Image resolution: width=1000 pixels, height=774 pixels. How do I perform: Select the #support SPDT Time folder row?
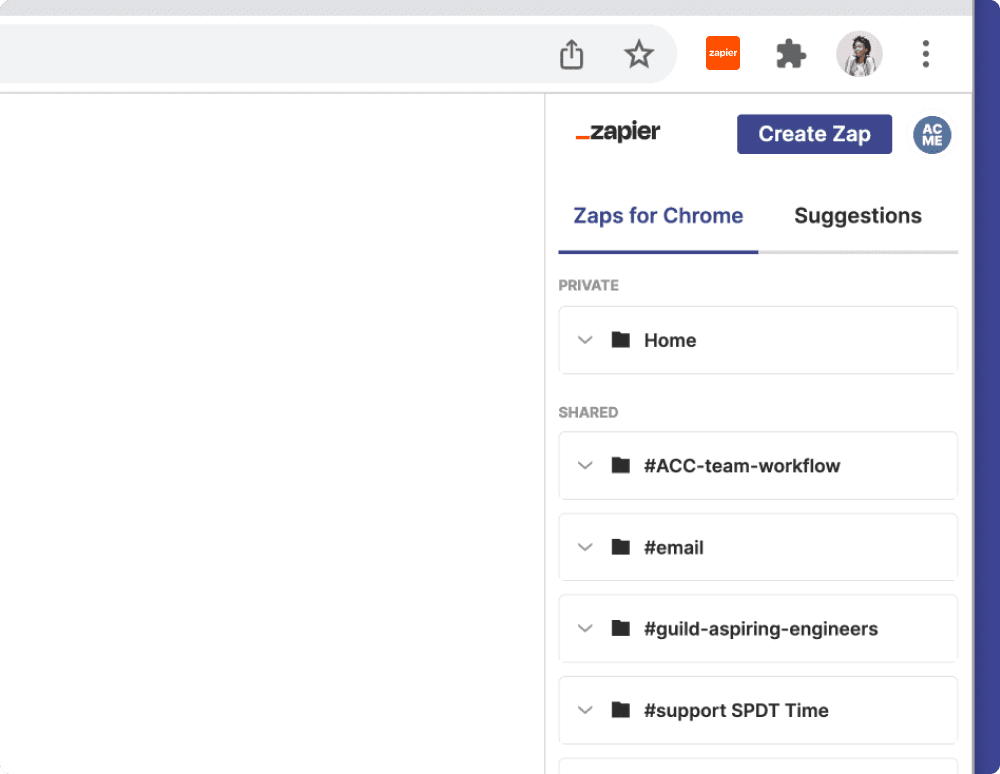coord(758,710)
